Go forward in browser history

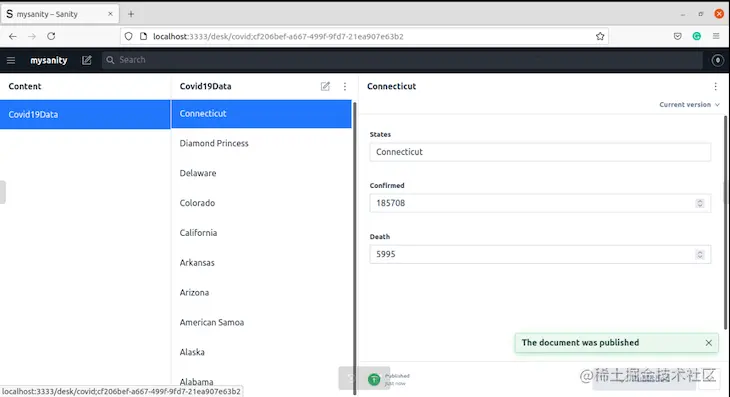coord(32,36)
